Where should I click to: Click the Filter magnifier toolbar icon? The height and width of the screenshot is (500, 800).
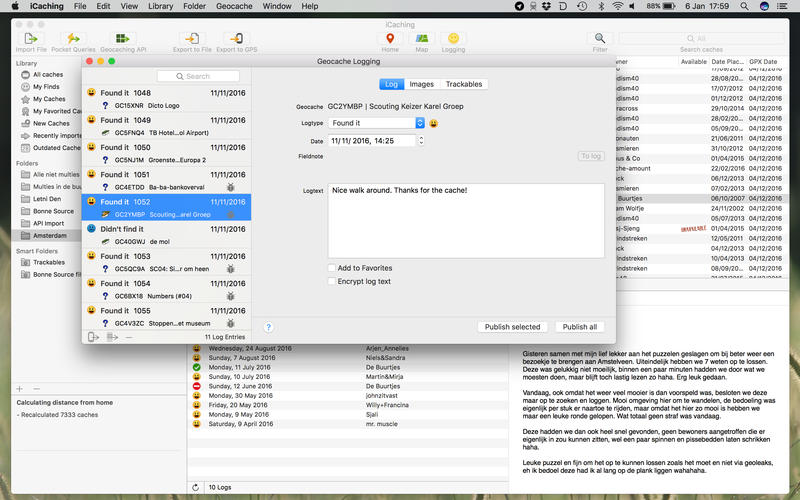(600, 39)
